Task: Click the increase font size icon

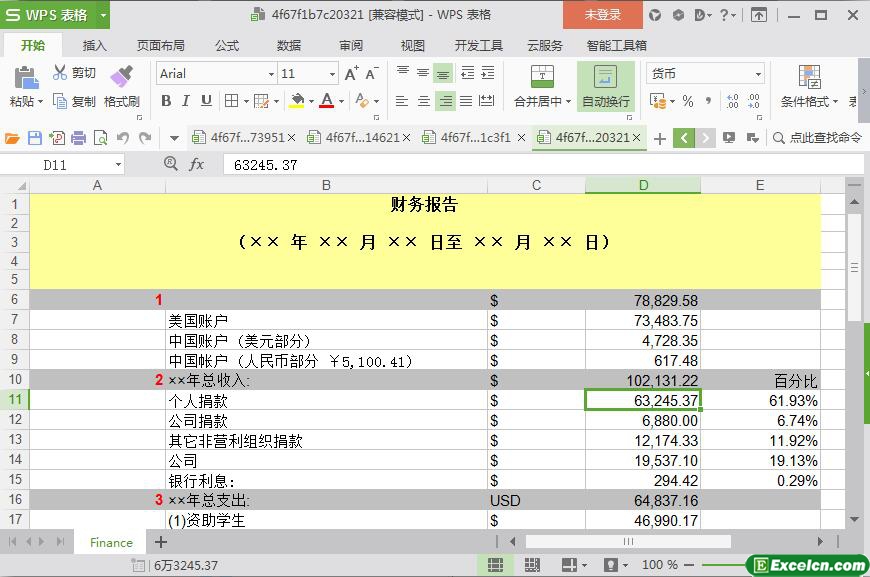Action: (x=351, y=74)
